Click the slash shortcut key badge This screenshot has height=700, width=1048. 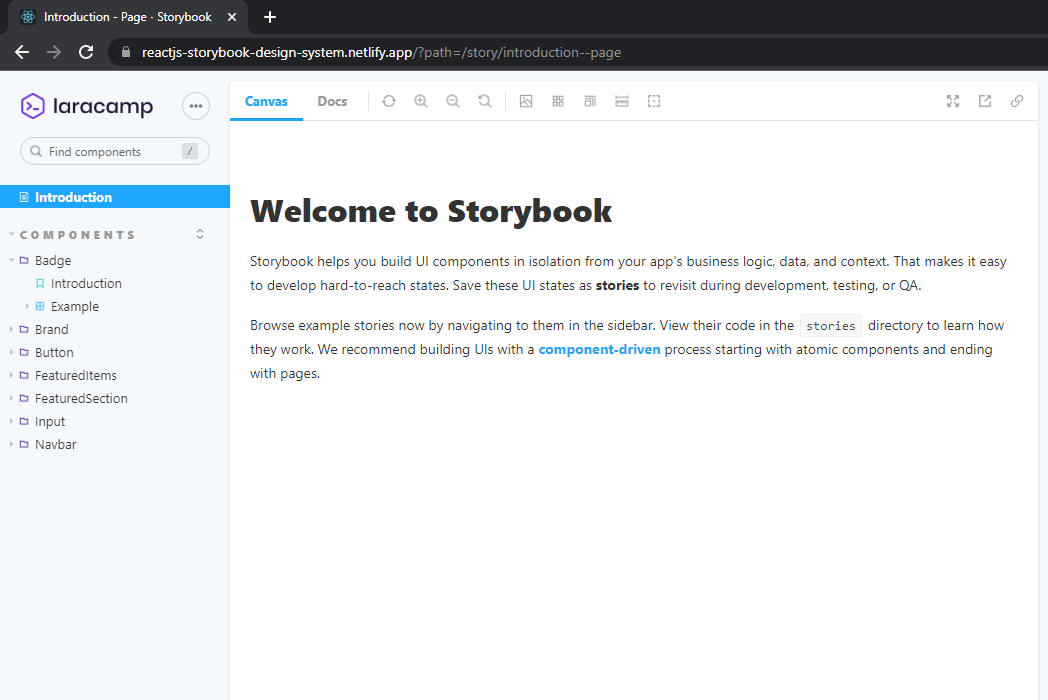point(190,151)
